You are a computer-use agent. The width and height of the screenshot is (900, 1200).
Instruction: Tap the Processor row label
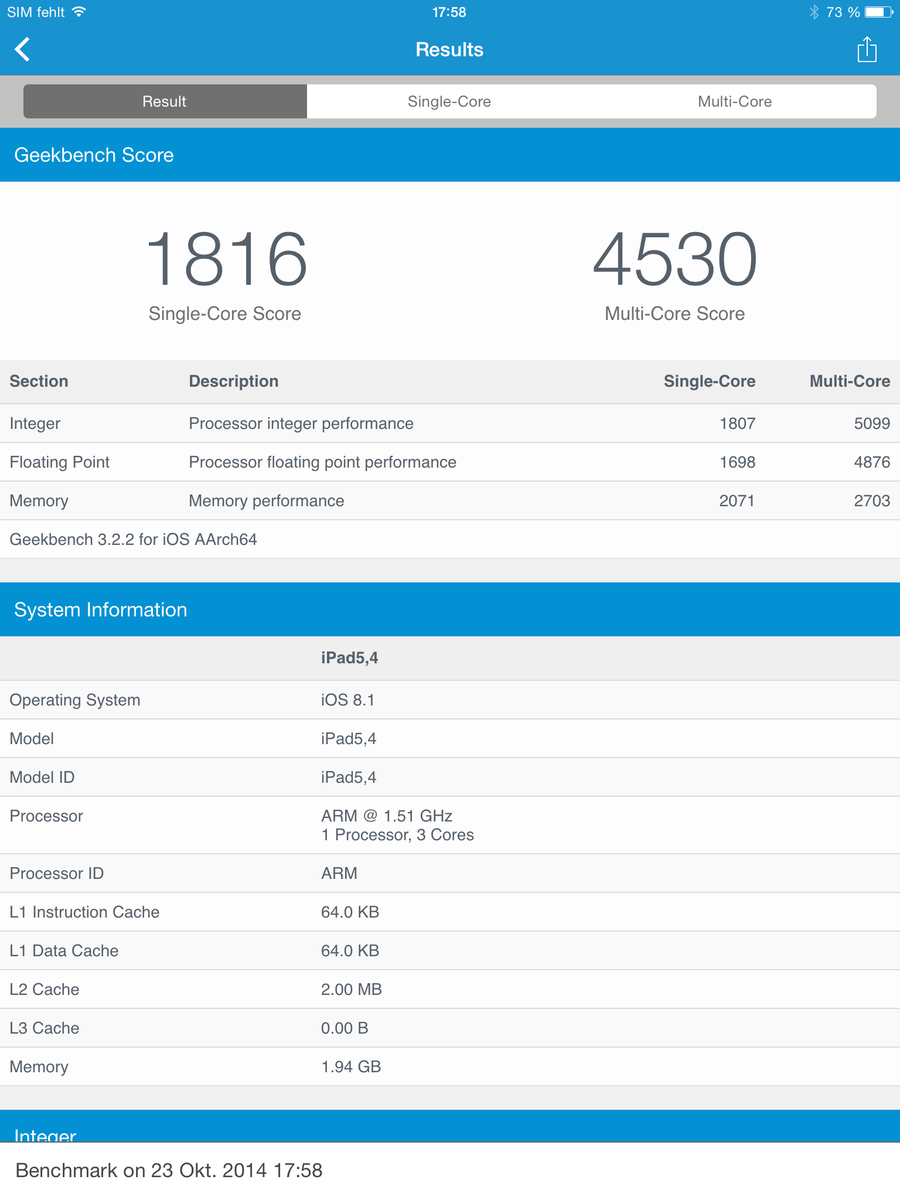pyautogui.click(x=46, y=816)
